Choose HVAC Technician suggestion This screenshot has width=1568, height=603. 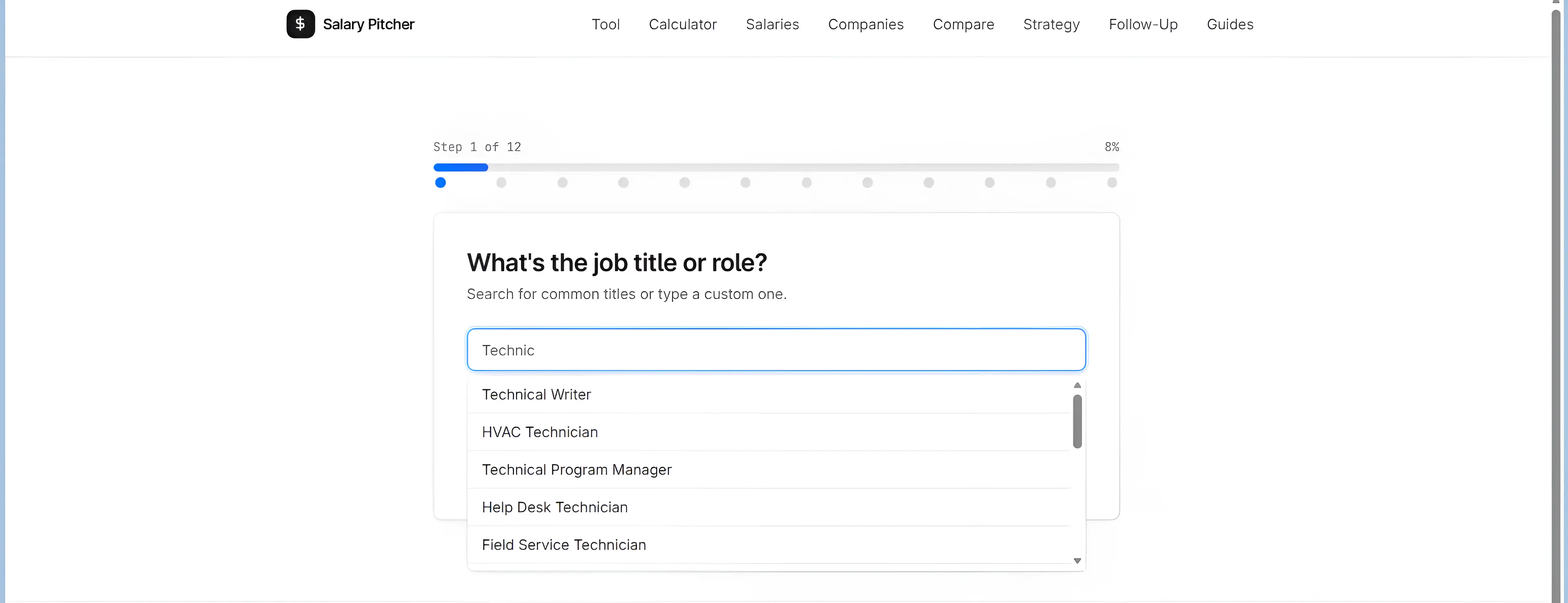768,433
